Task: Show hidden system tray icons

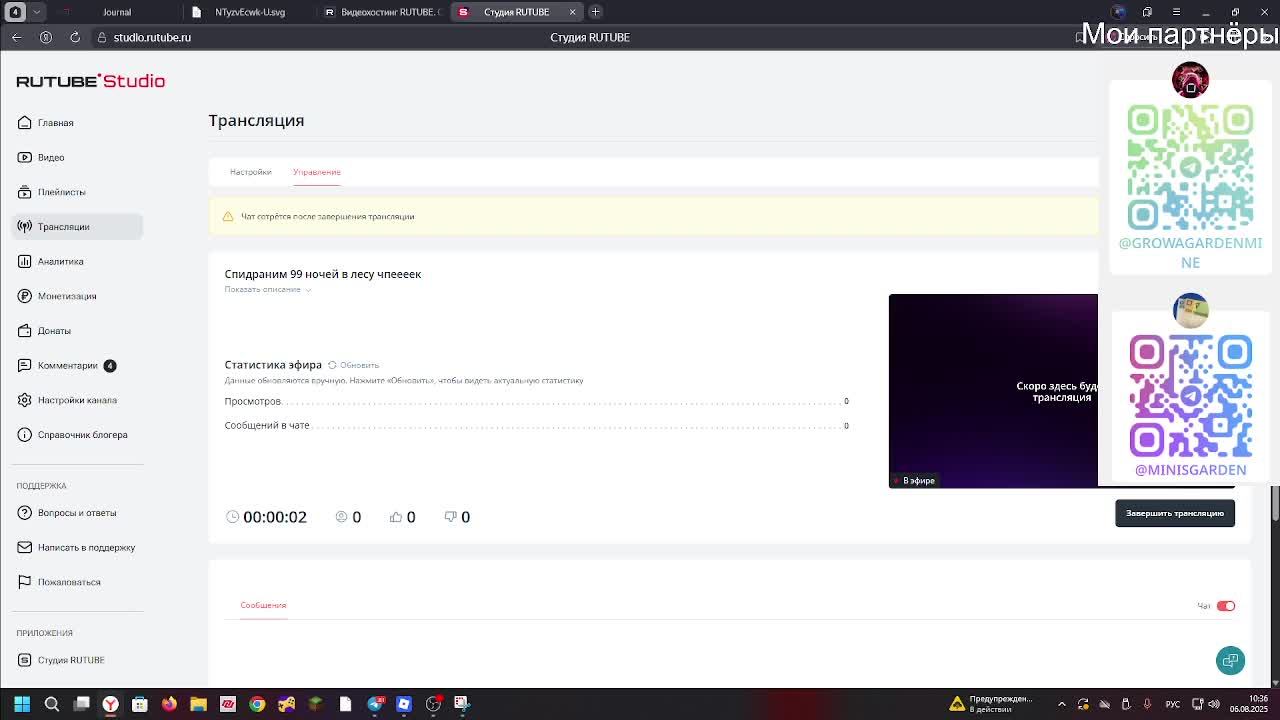Action: pos(1062,704)
